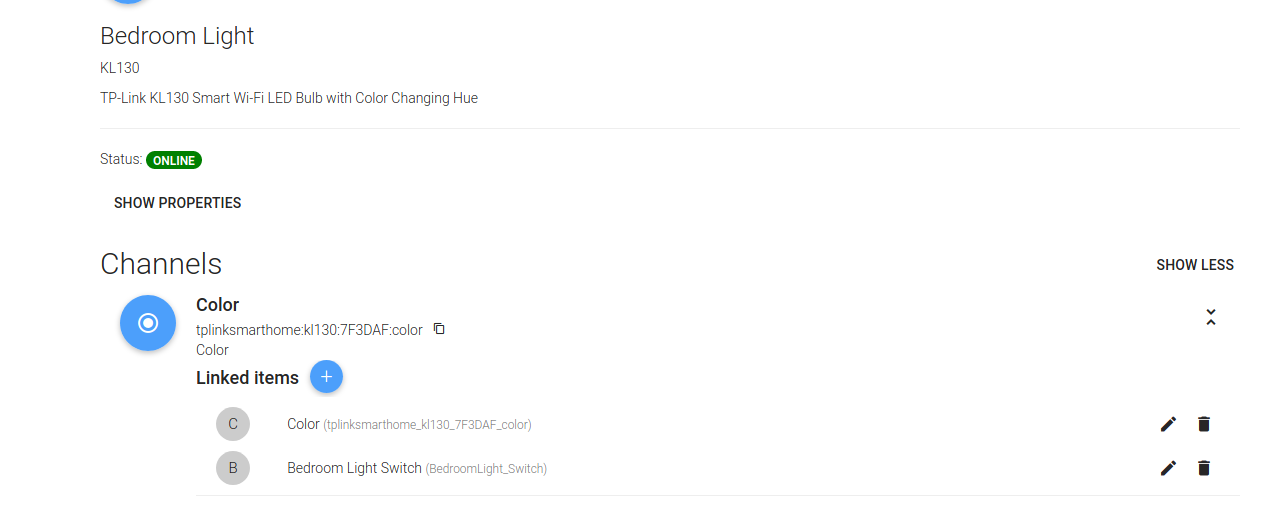The image size is (1288, 505).
Task: Delete the Bedroom Light Switch link
Action: (1204, 468)
